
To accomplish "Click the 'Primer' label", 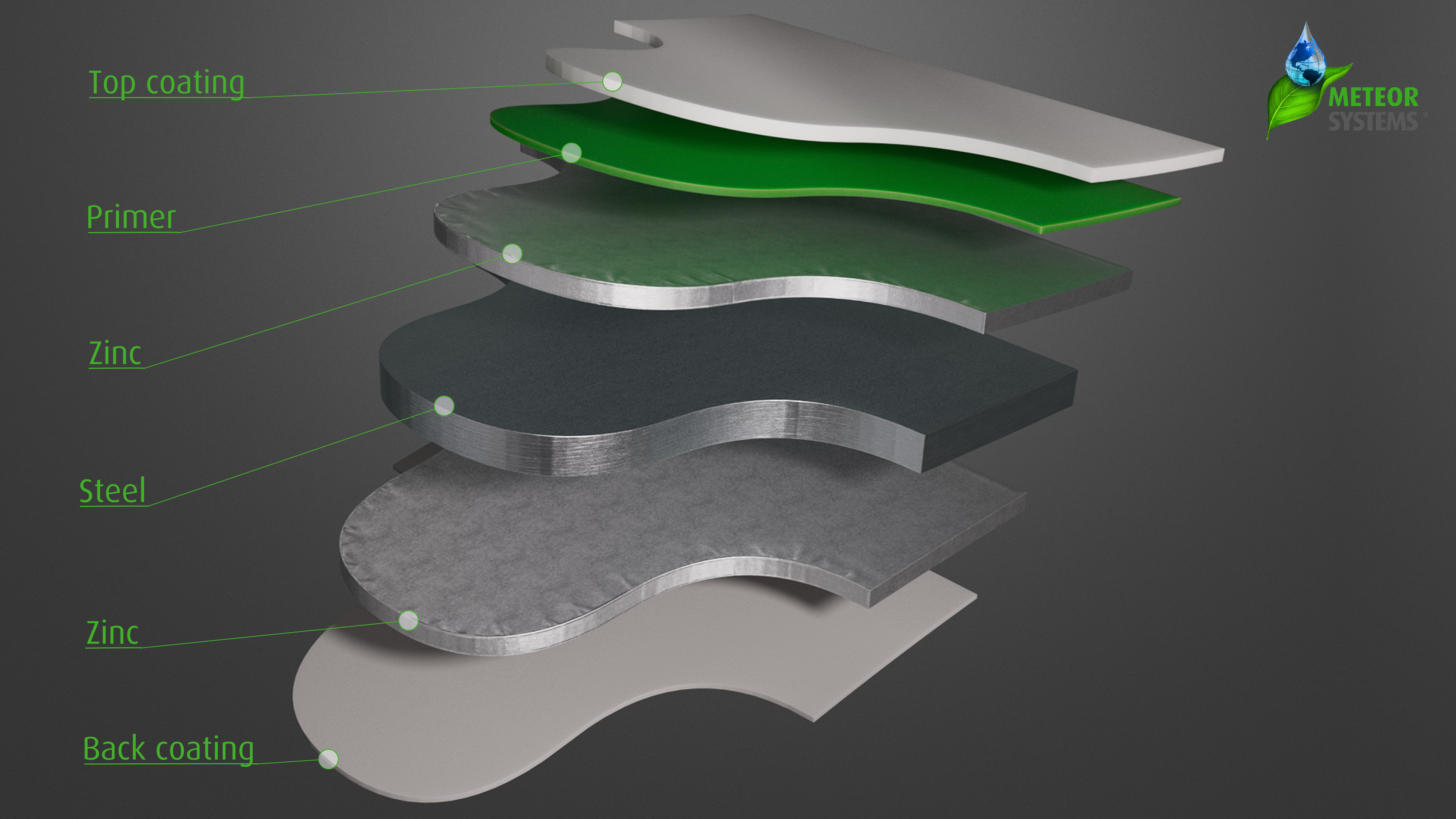I will (131, 217).
